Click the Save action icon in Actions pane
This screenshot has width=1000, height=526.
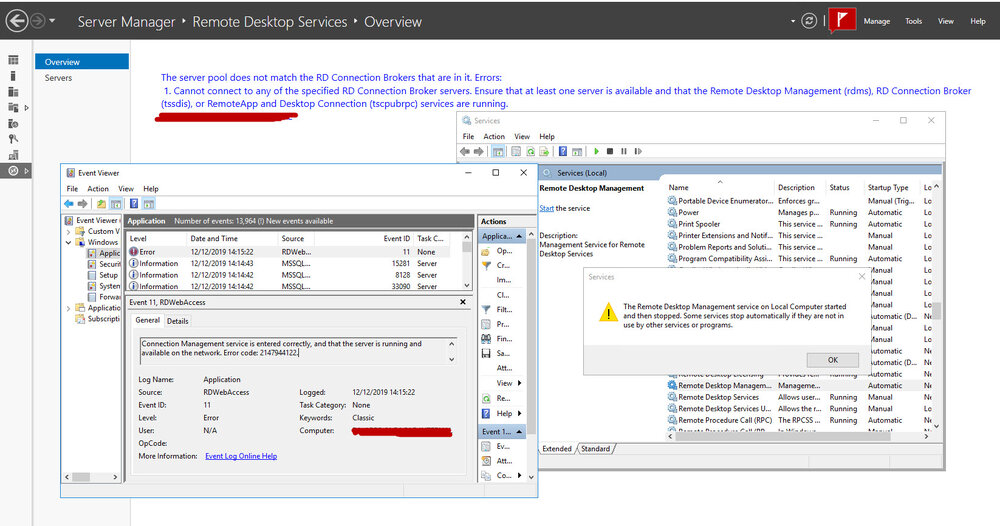coord(486,353)
